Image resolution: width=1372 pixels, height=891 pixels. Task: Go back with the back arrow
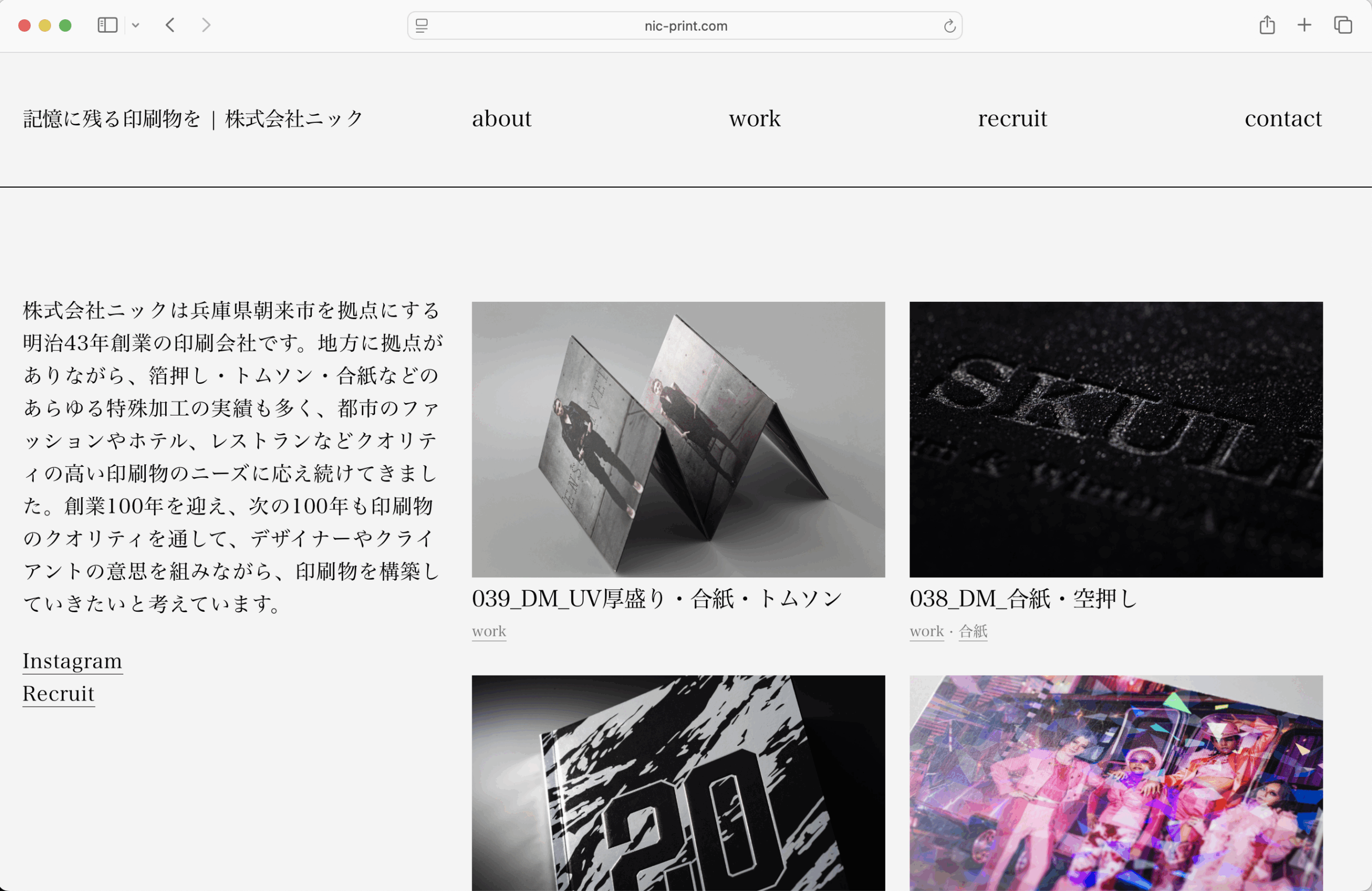[x=170, y=25]
